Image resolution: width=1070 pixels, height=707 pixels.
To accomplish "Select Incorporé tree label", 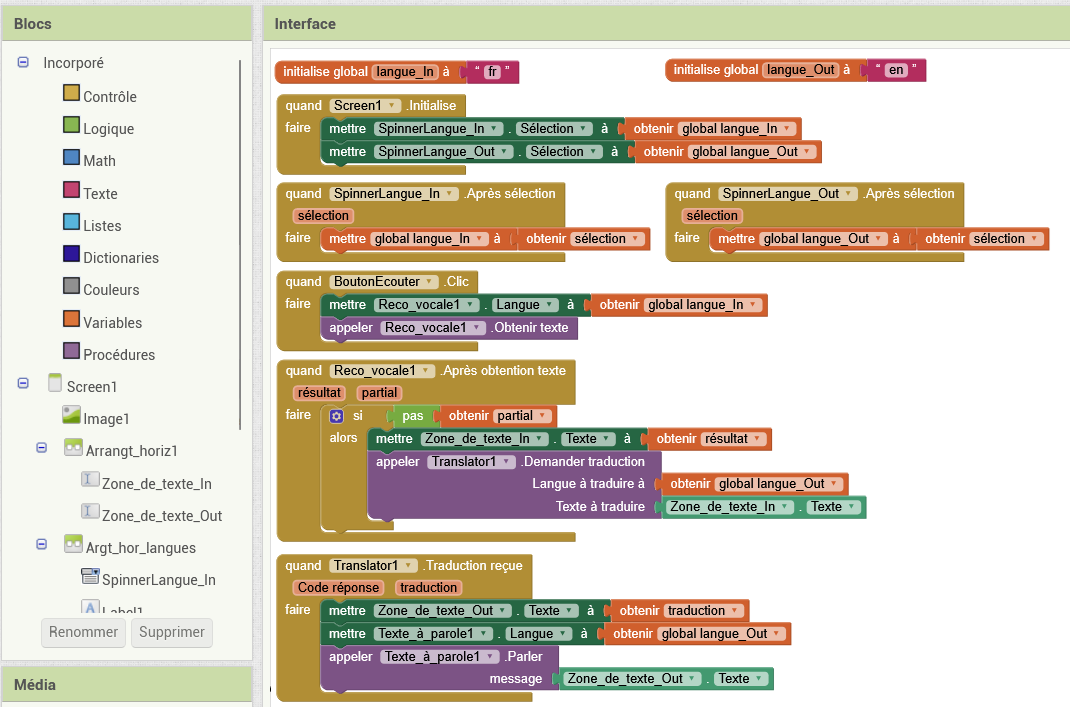I will [x=73, y=63].
